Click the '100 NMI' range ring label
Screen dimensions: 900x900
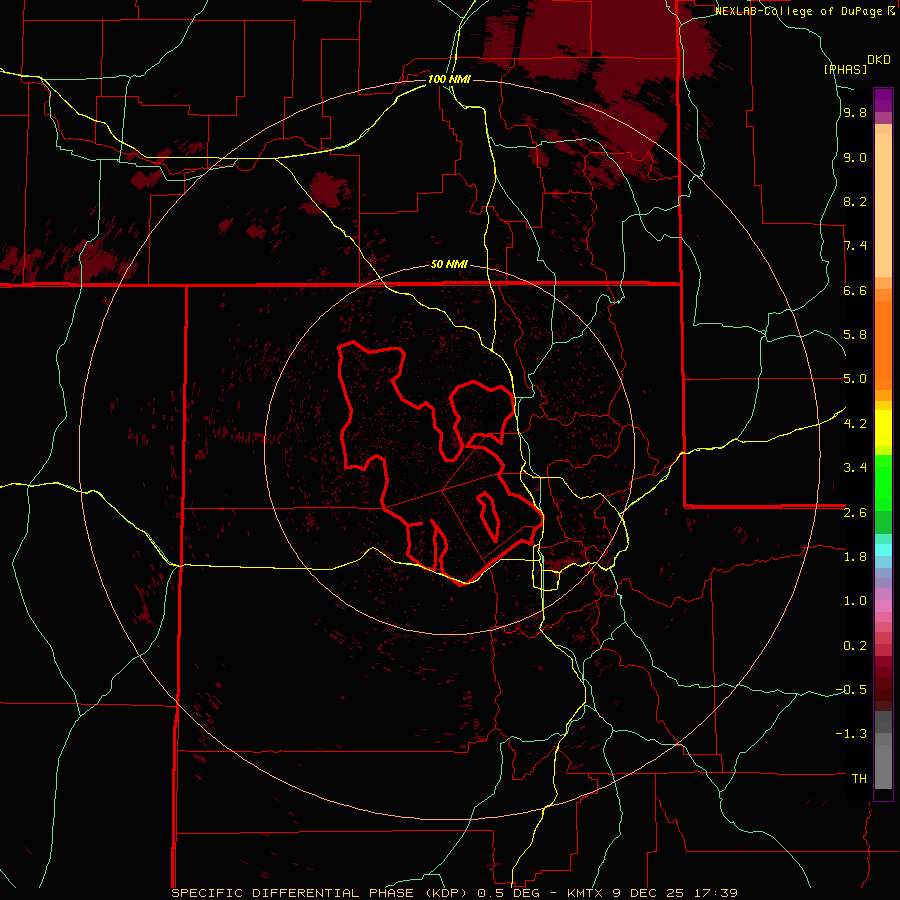[449, 79]
